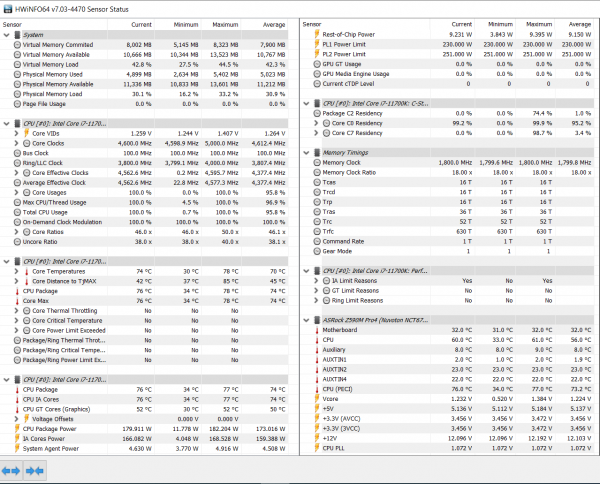Click the Vcore lightning bolt icon
Screen dimensions: 600x484
coord(317,399)
